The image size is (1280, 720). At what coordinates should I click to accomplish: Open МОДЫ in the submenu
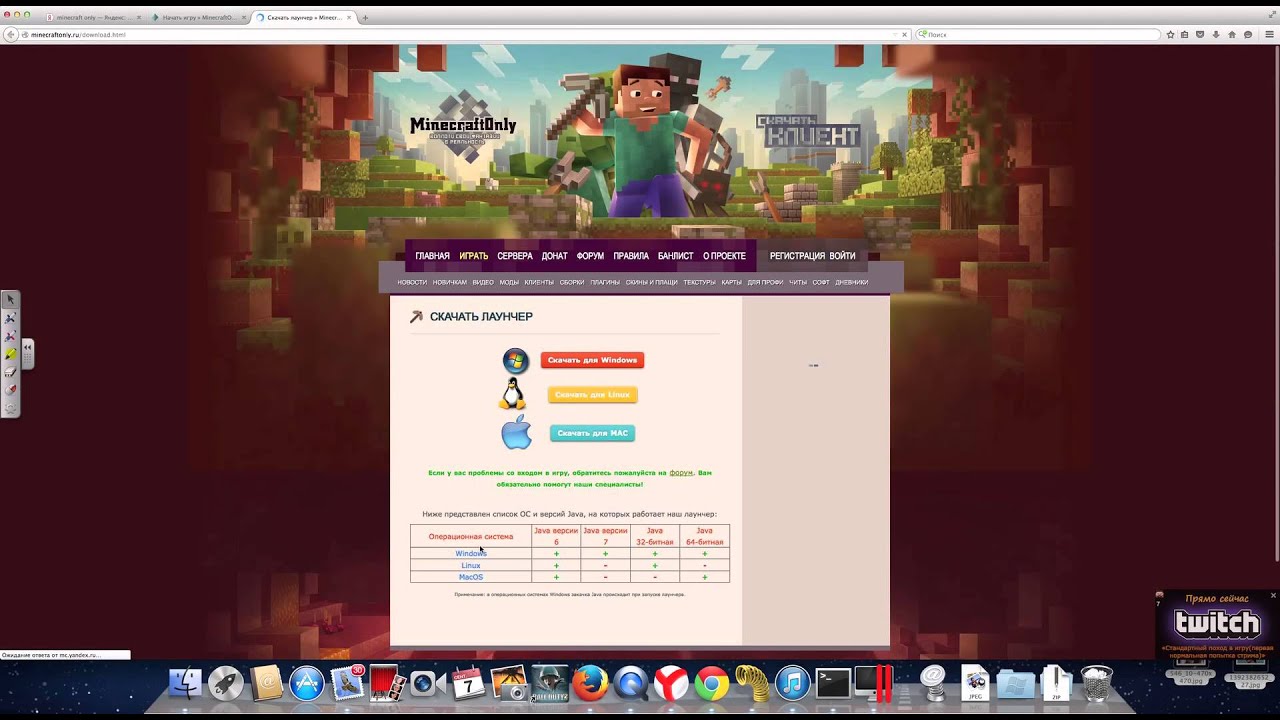(509, 283)
